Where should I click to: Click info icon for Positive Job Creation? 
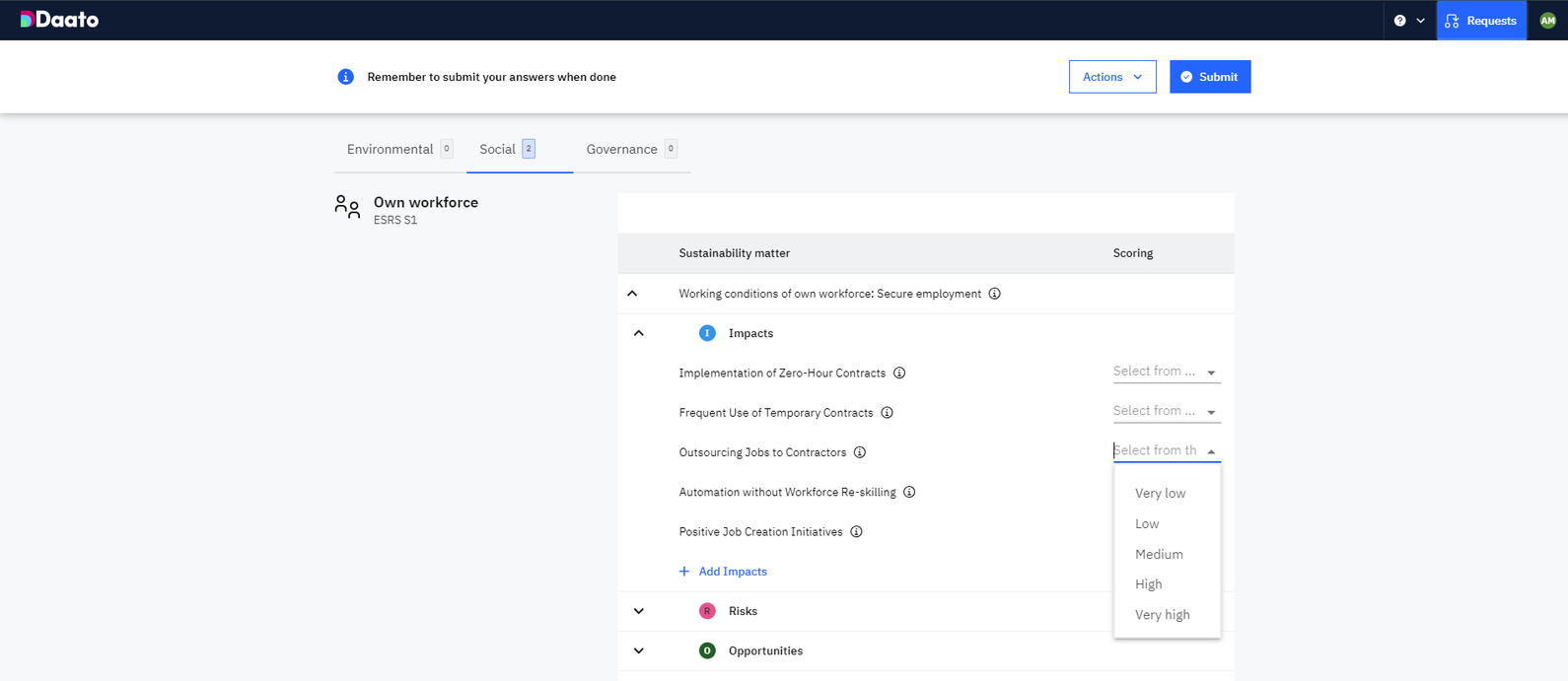tap(856, 532)
